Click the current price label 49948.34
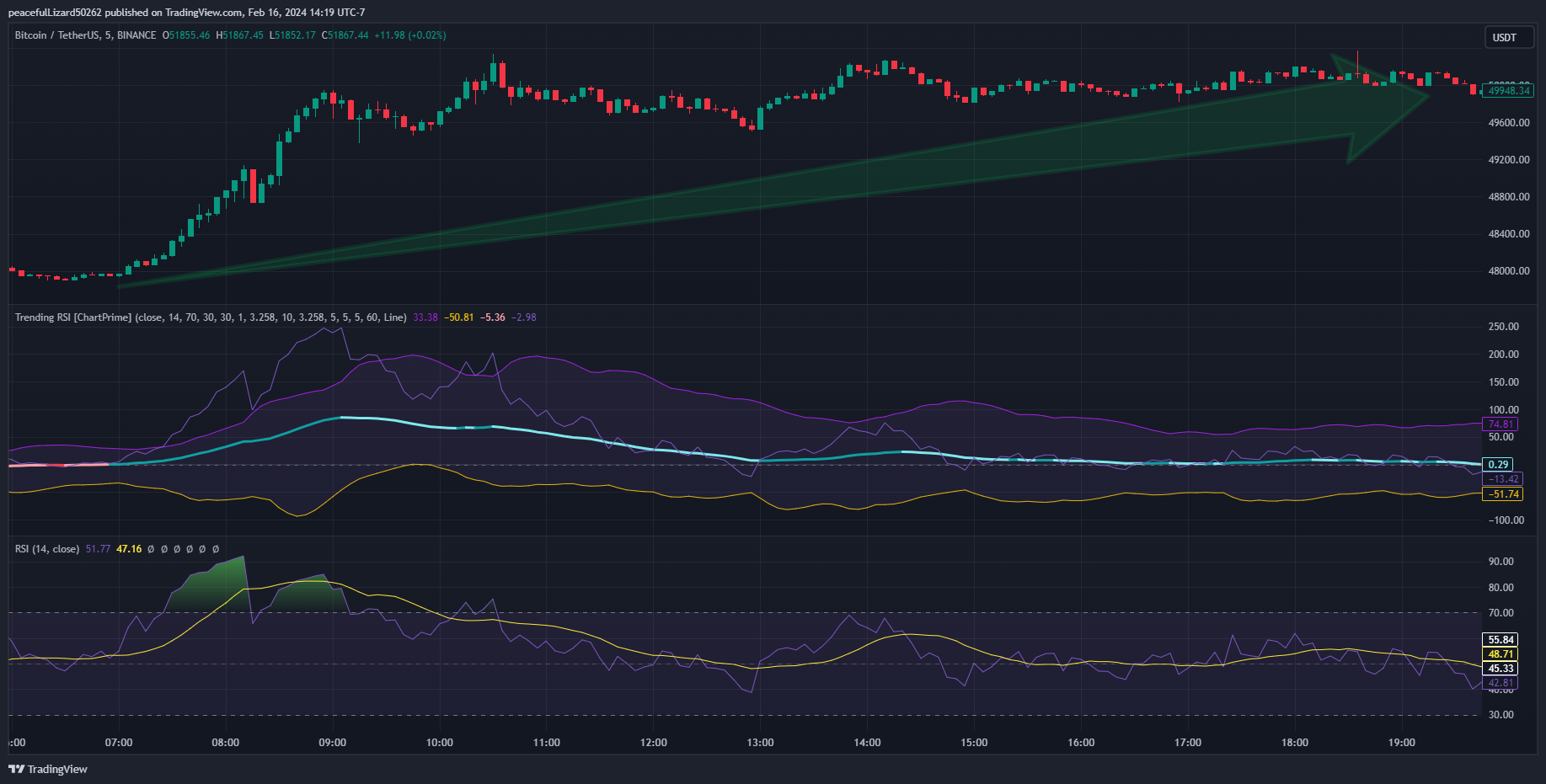Viewport: 1546px width, 784px height. tap(1508, 91)
